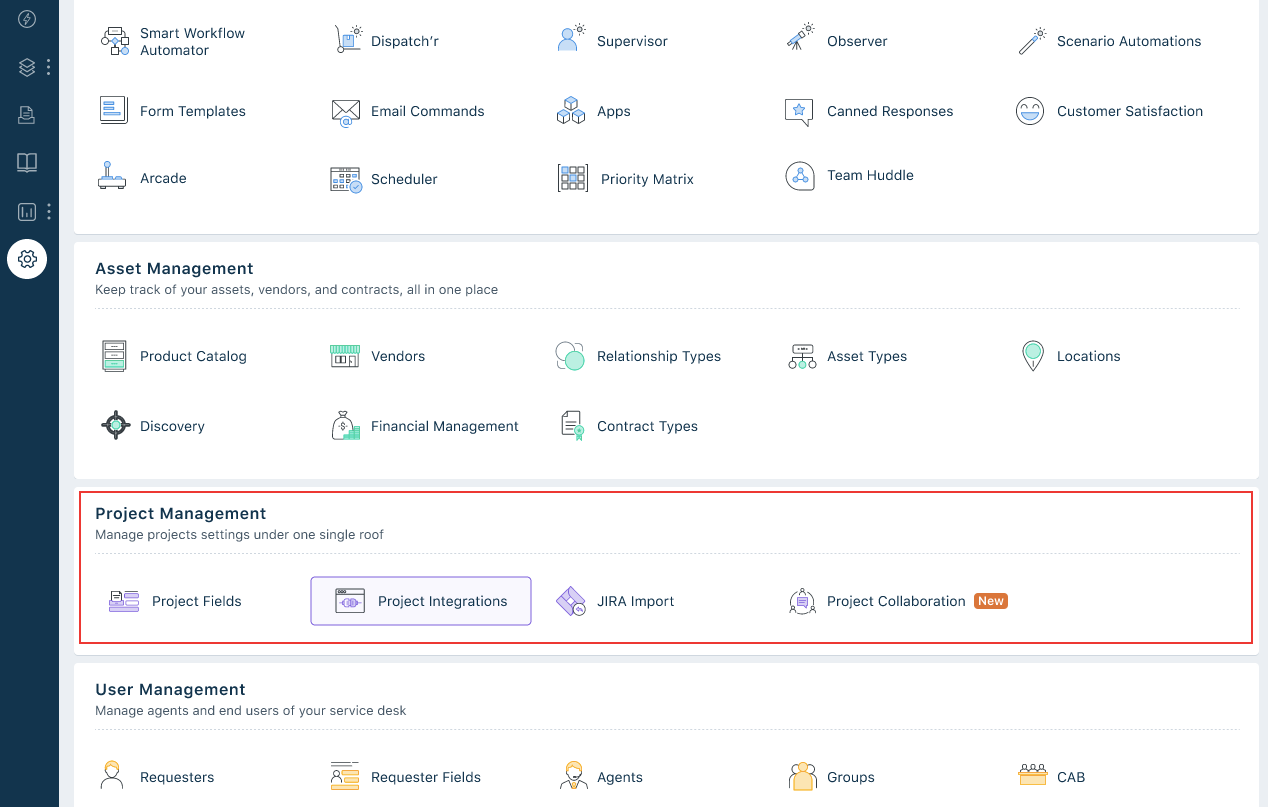The image size is (1268, 807).
Task: Open the Product Catalog cabinet icon
Action: (x=114, y=356)
